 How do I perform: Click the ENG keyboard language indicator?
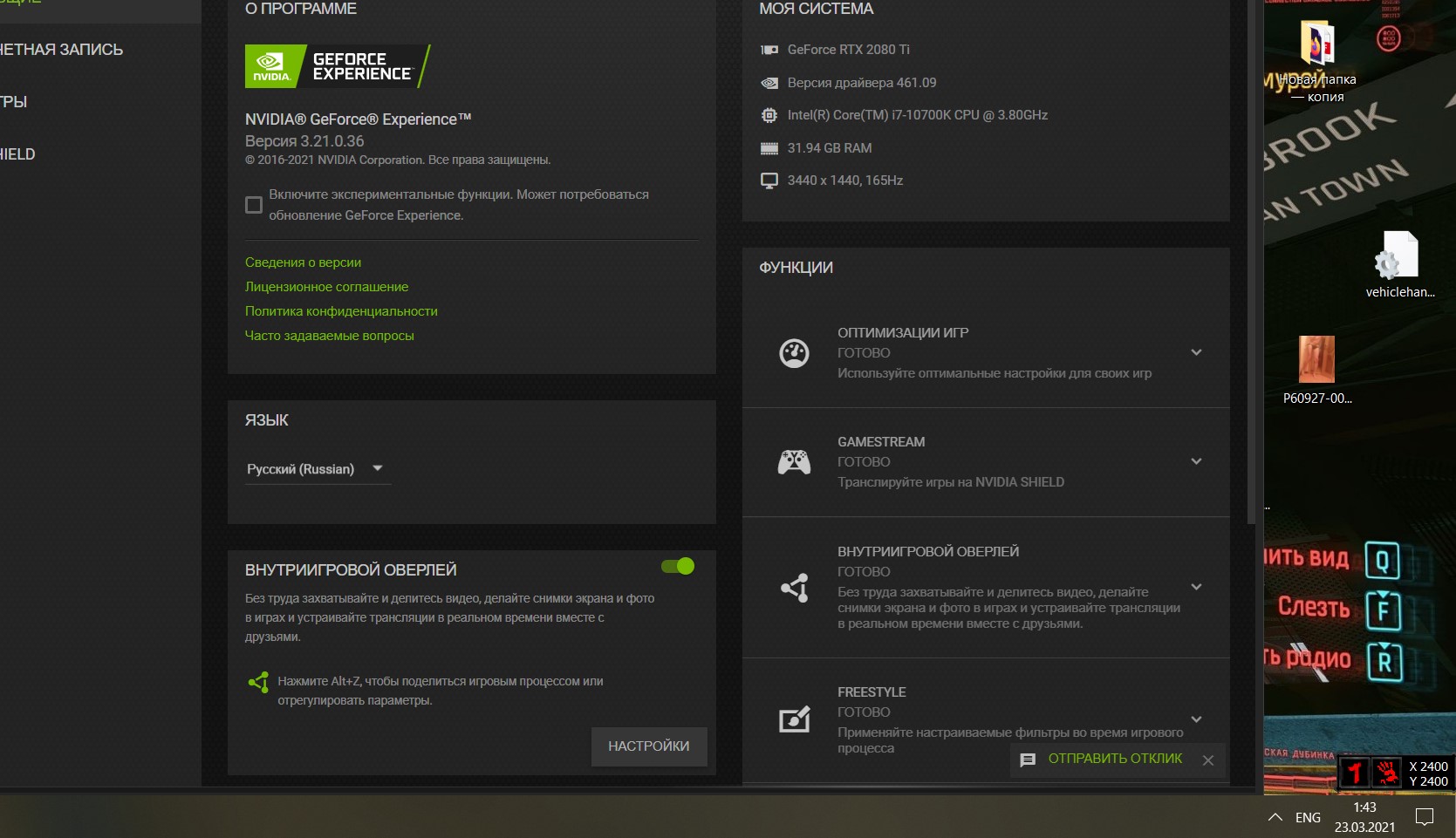(1308, 817)
